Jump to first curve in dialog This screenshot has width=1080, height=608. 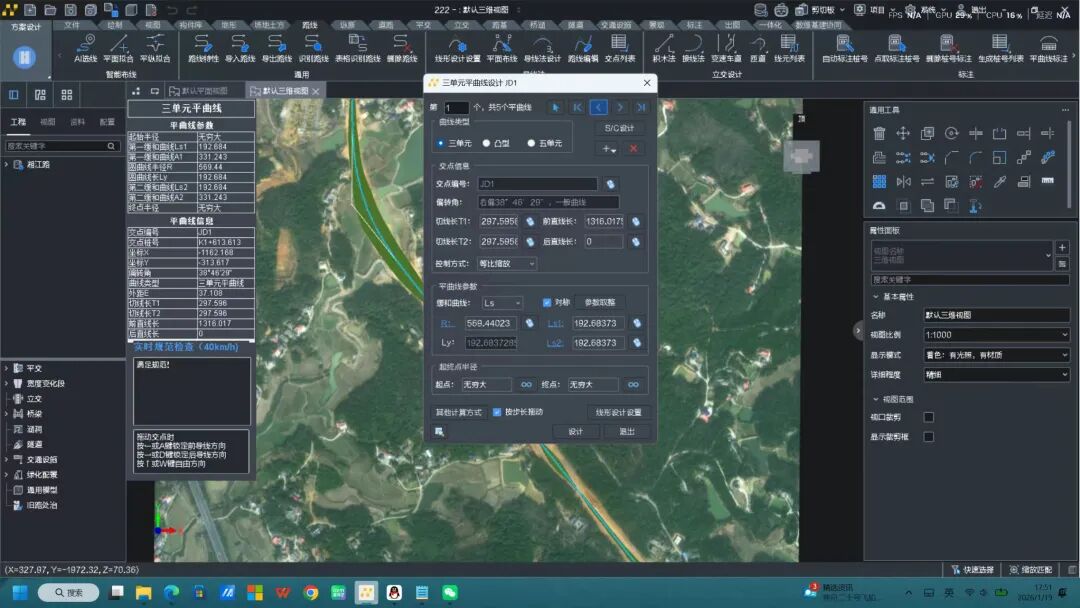click(x=577, y=107)
